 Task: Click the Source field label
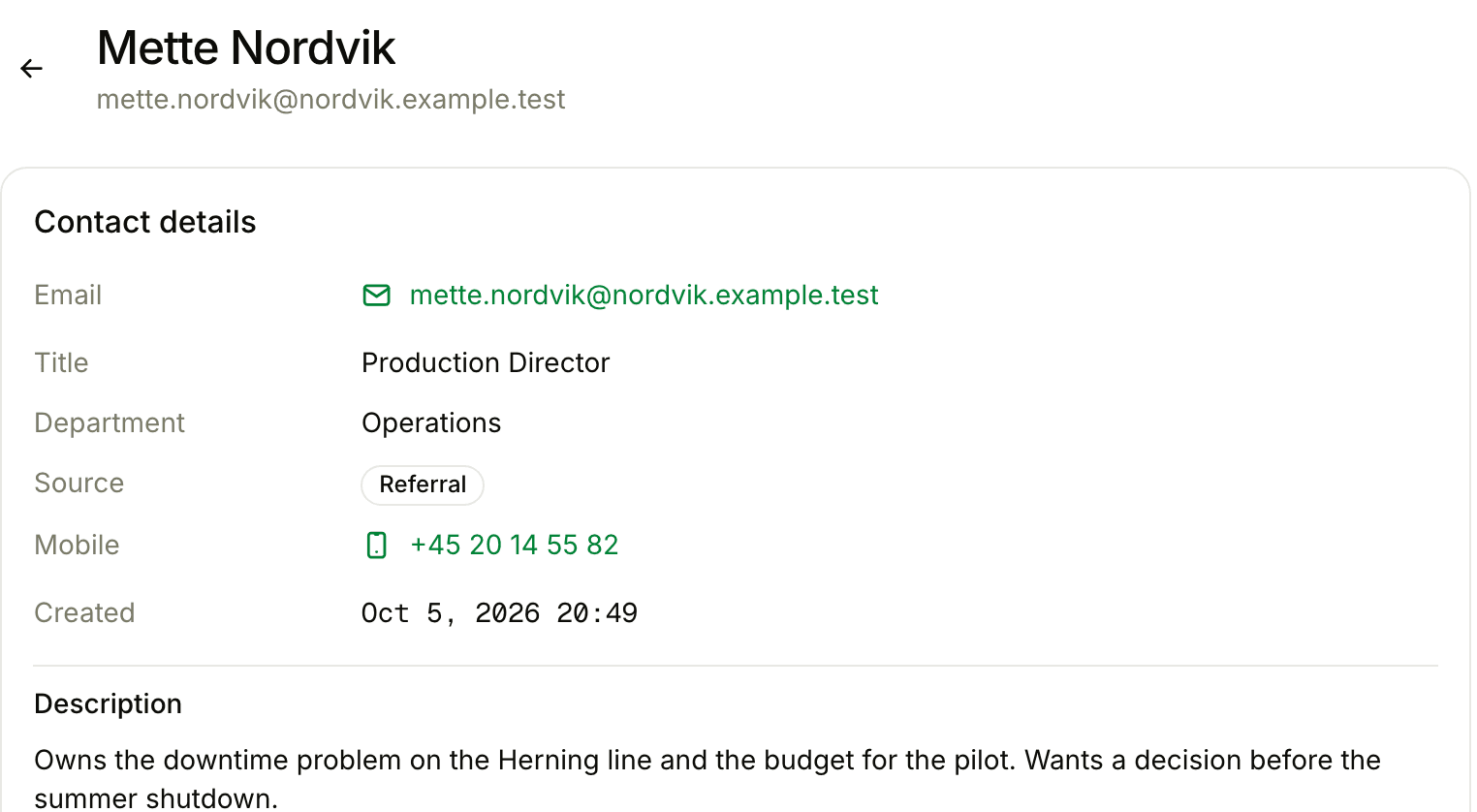(79, 484)
